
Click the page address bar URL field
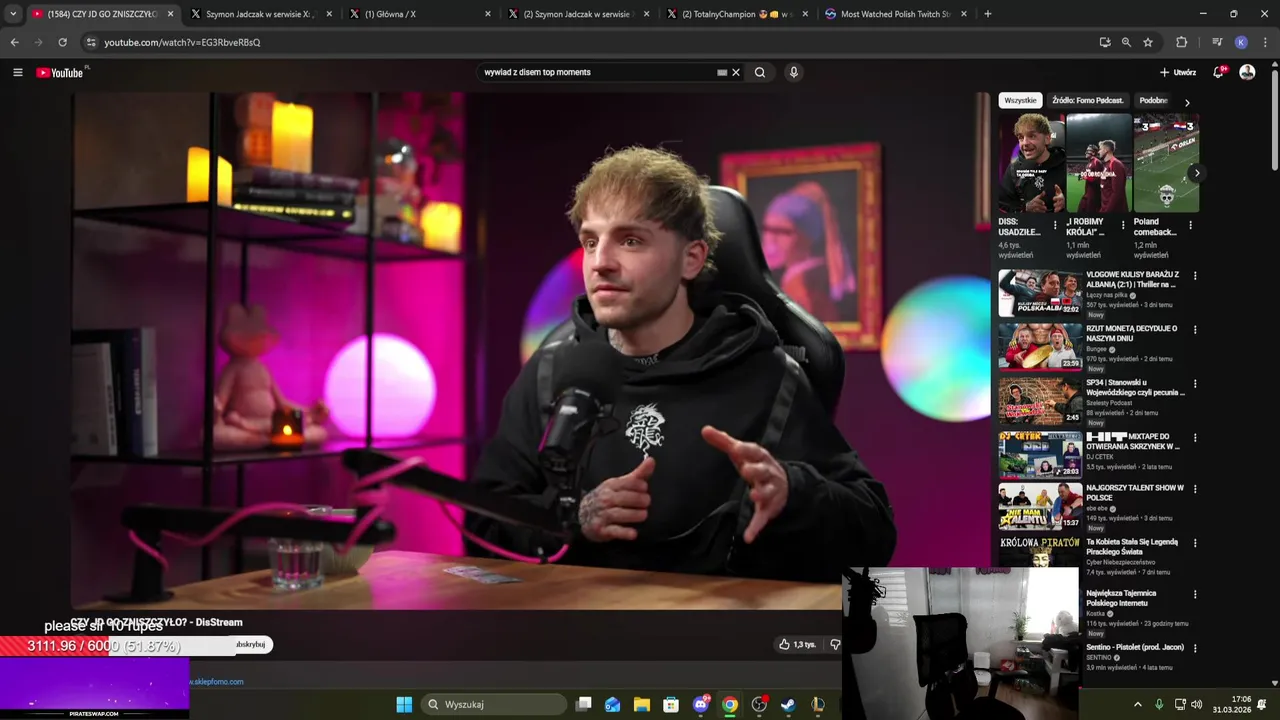tap(590, 42)
